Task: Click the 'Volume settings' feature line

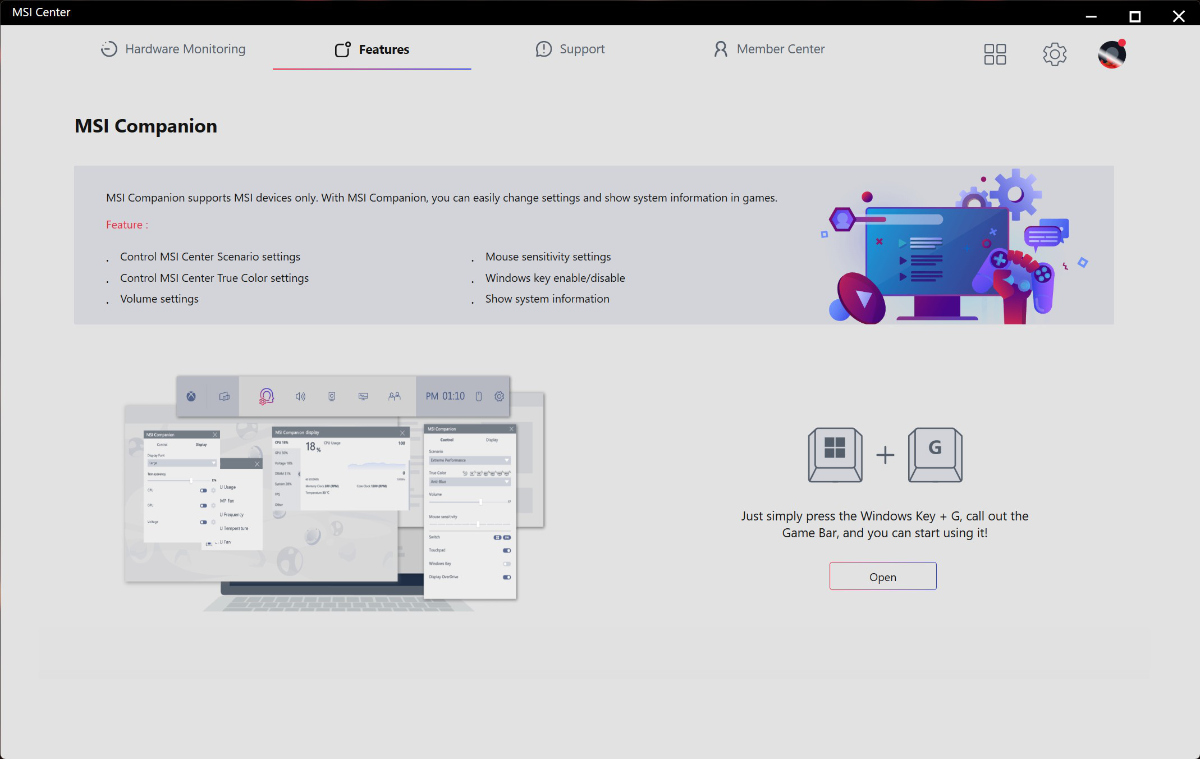Action: click(159, 299)
